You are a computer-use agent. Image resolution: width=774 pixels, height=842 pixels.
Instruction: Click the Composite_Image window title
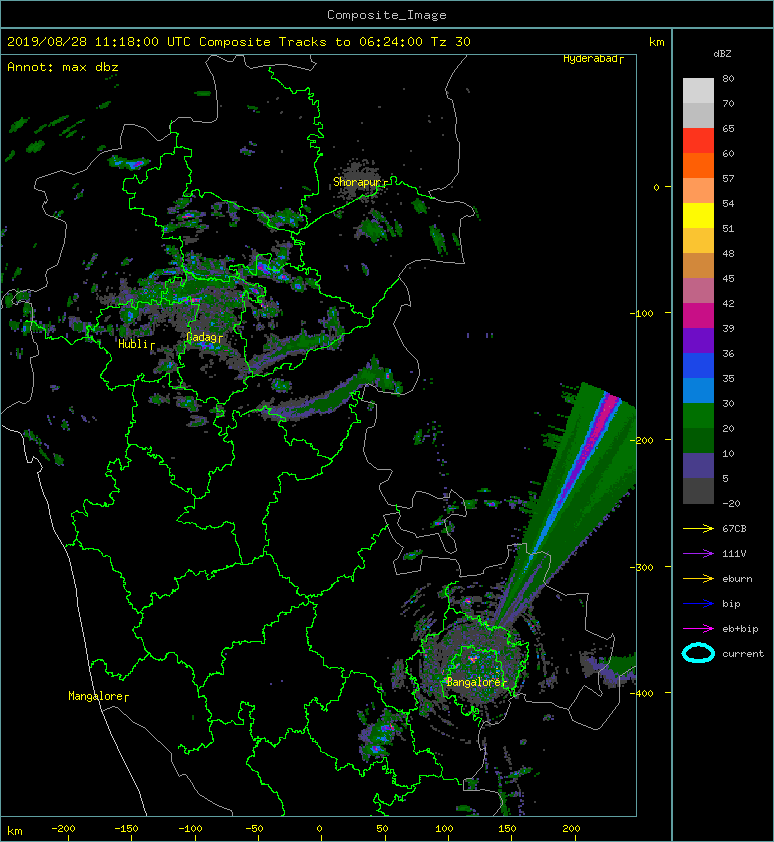click(387, 15)
